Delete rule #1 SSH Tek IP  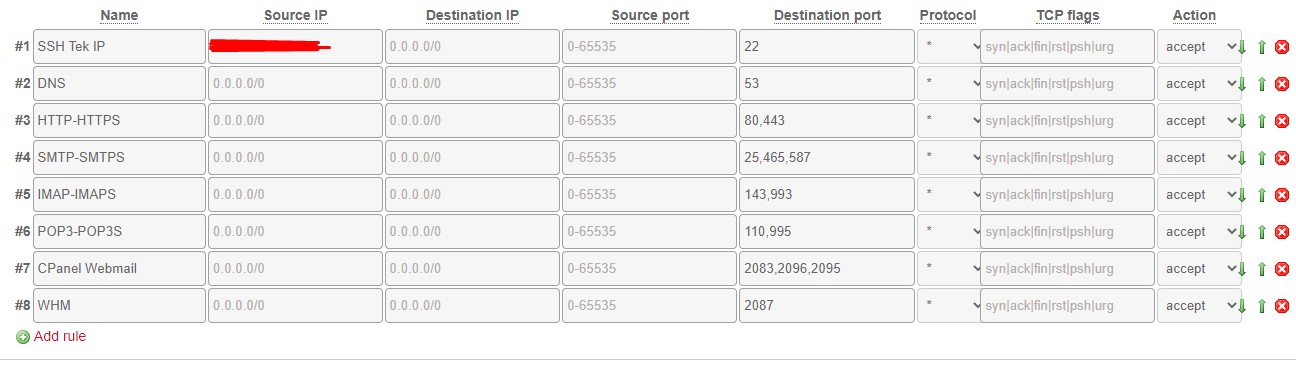coord(1282,47)
